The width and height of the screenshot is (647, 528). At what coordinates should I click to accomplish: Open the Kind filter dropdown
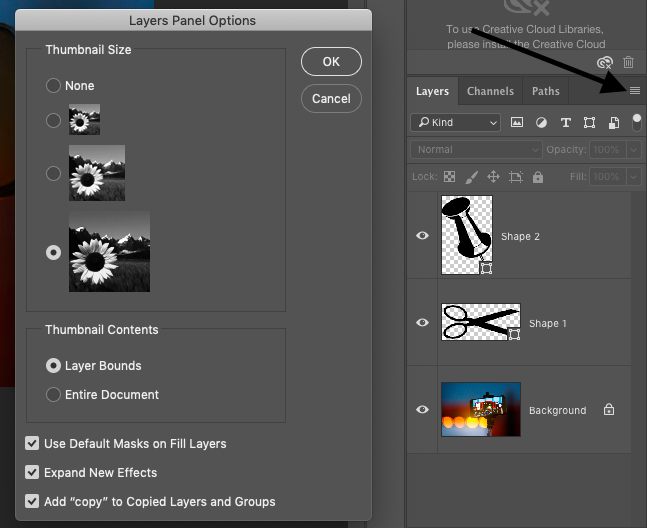coord(455,122)
